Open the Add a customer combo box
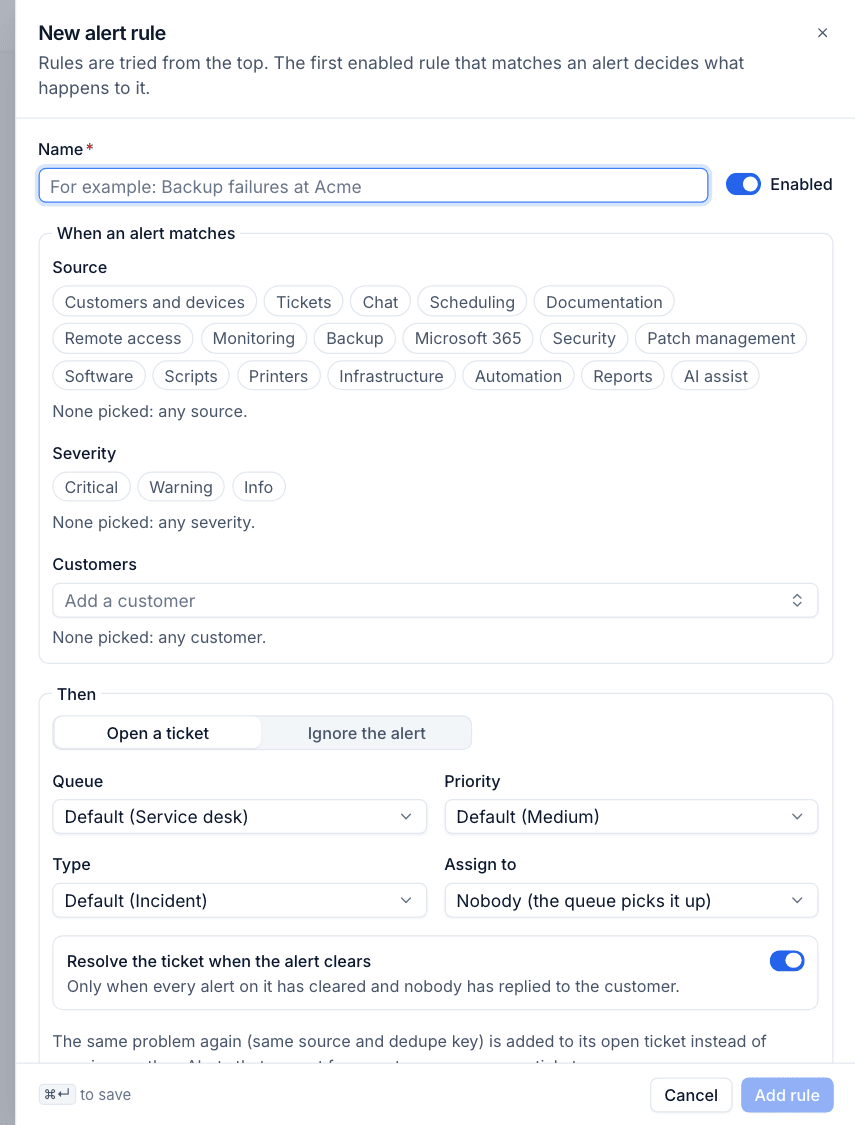The height and width of the screenshot is (1125, 855). [x=435, y=601]
